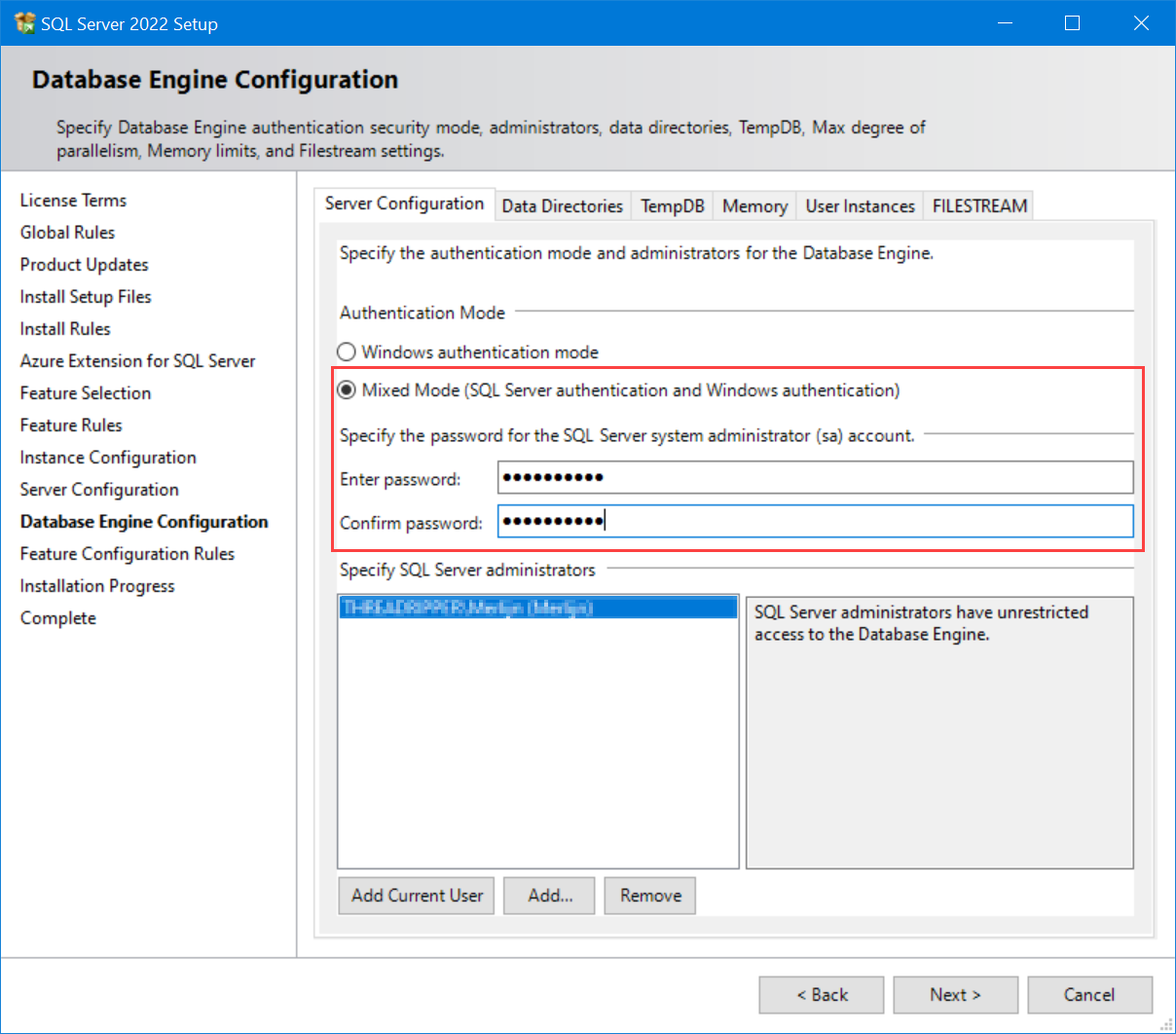Click the Add... button
The width and height of the screenshot is (1176, 1034).
click(x=548, y=895)
